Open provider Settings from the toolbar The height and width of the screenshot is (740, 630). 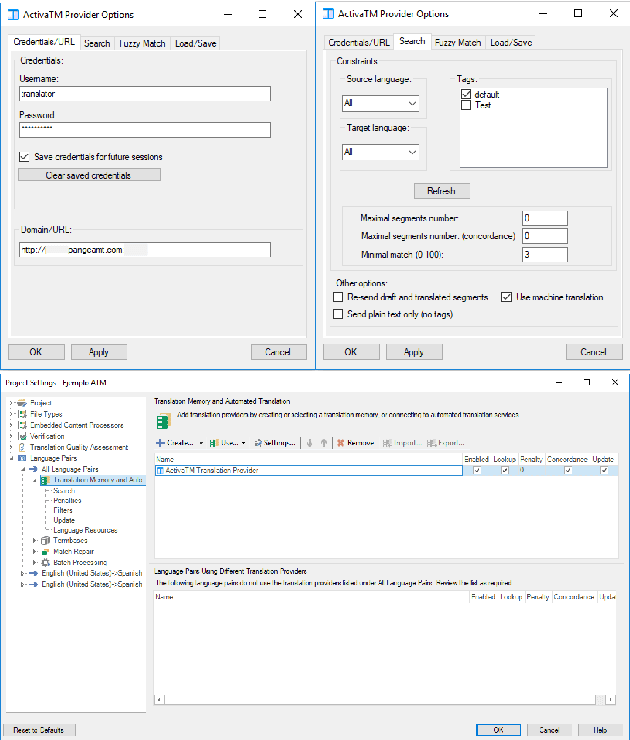[x=275, y=443]
